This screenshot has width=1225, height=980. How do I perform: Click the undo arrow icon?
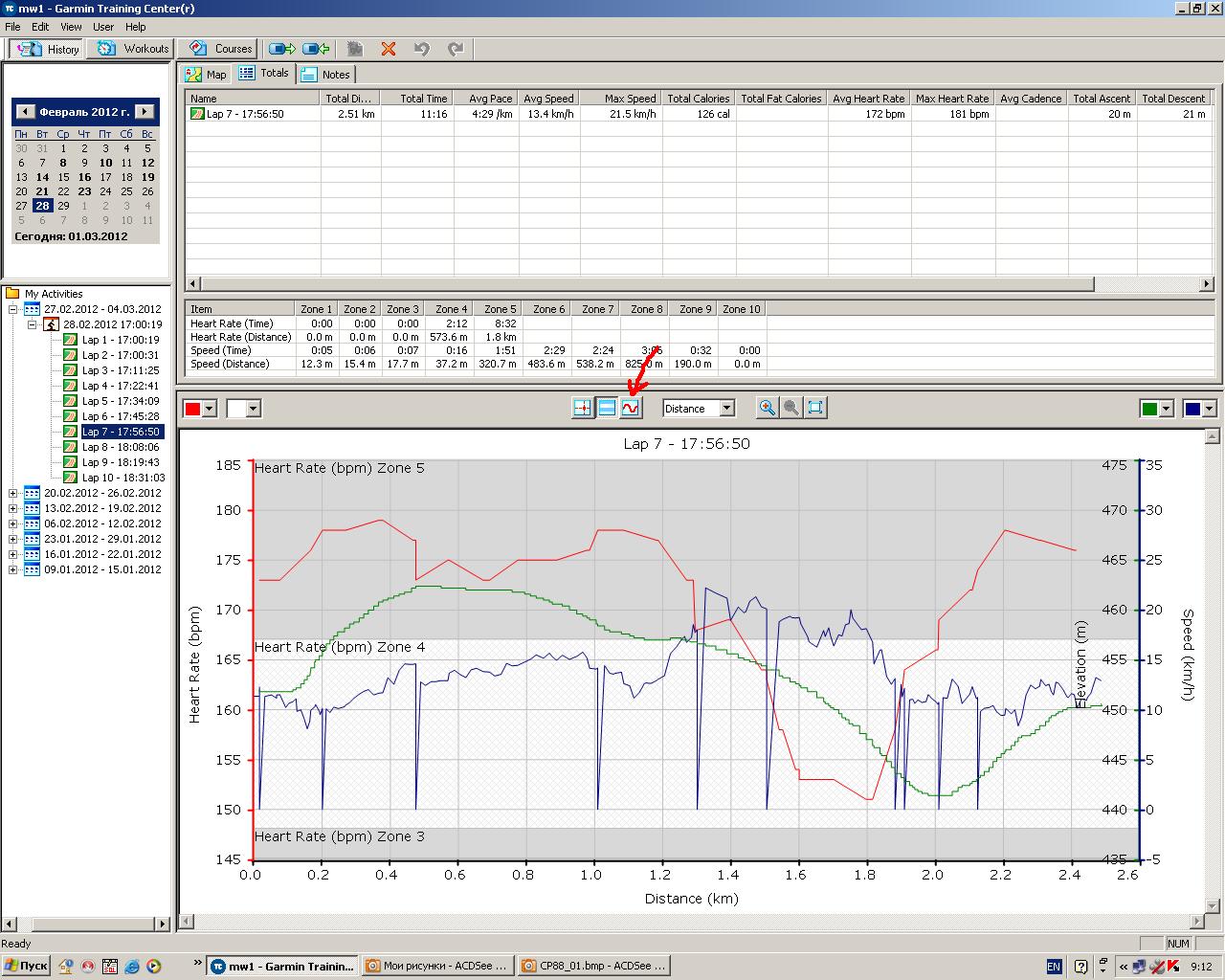pyautogui.click(x=421, y=48)
